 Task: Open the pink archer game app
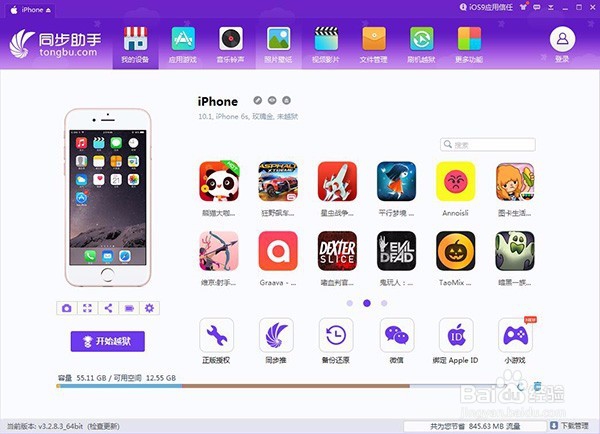pos(219,251)
